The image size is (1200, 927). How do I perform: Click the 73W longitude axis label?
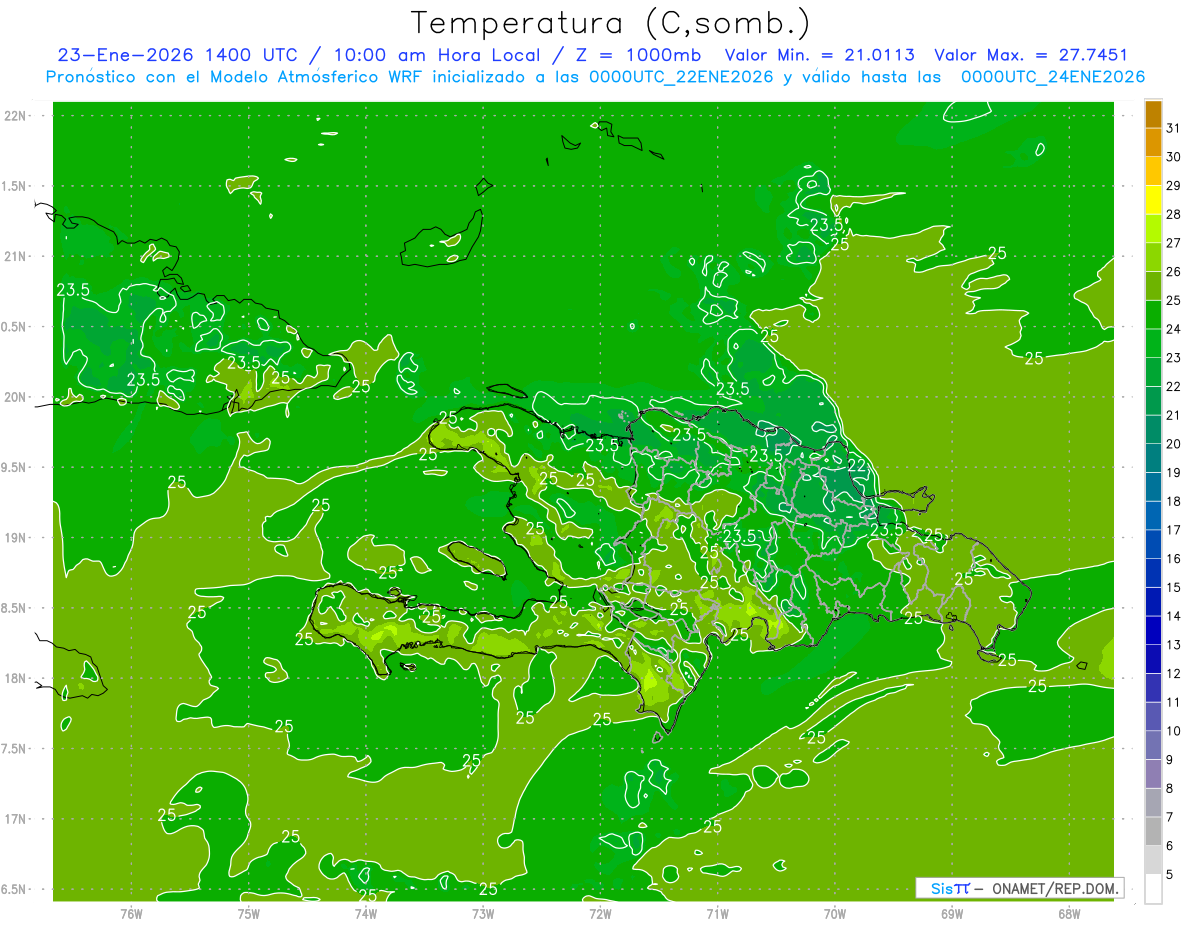(483, 913)
